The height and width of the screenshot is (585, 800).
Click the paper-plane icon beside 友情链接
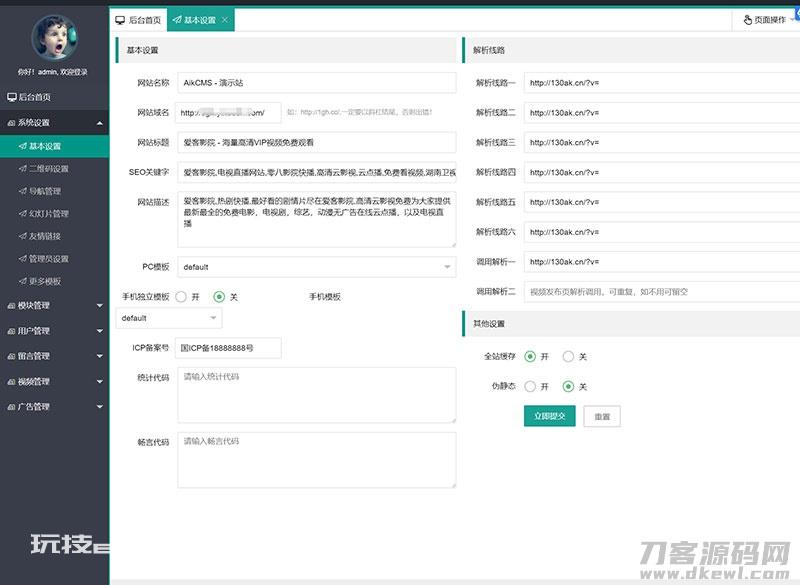pyautogui.click(x=22, y=236)
